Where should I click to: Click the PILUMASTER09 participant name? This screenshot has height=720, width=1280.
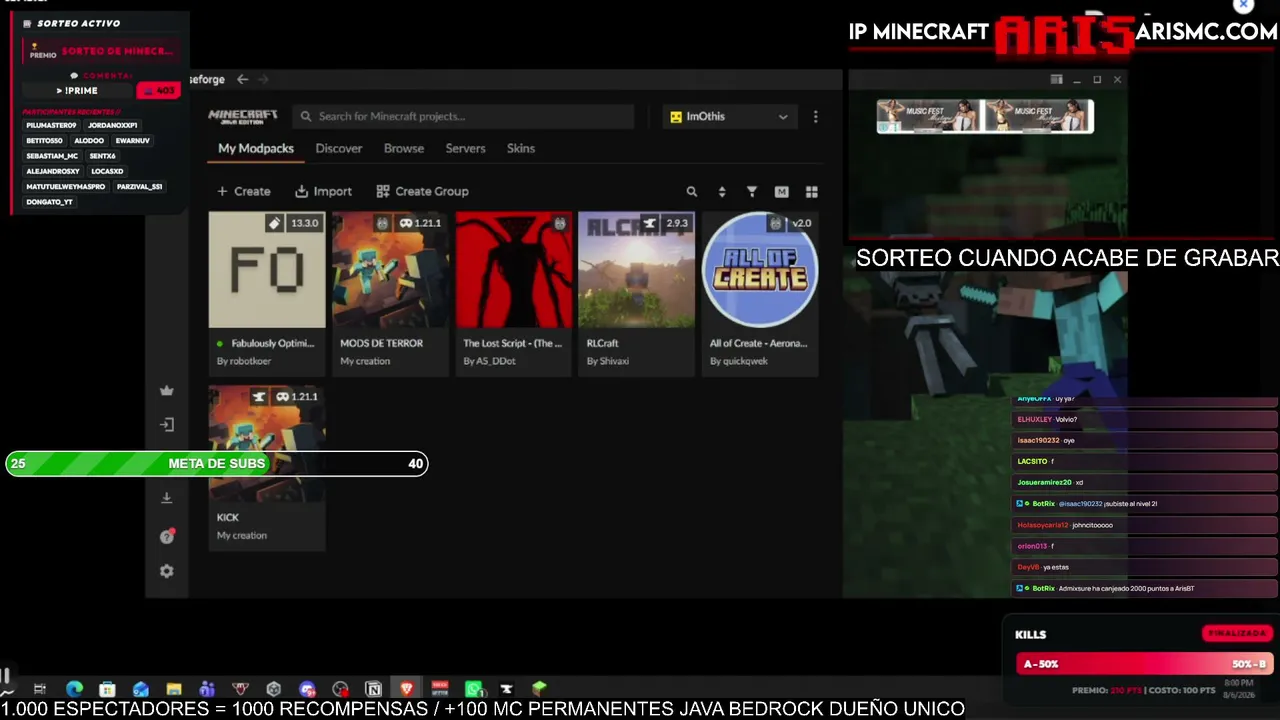coord(51,125)
